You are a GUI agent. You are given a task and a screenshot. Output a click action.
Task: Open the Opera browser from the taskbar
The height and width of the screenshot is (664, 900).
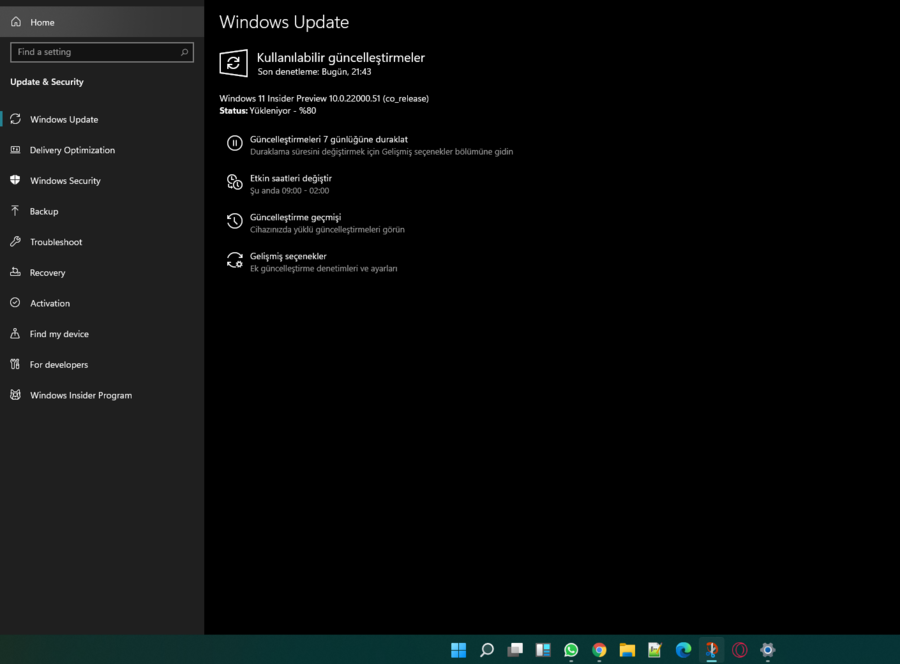tap(740, 650)
